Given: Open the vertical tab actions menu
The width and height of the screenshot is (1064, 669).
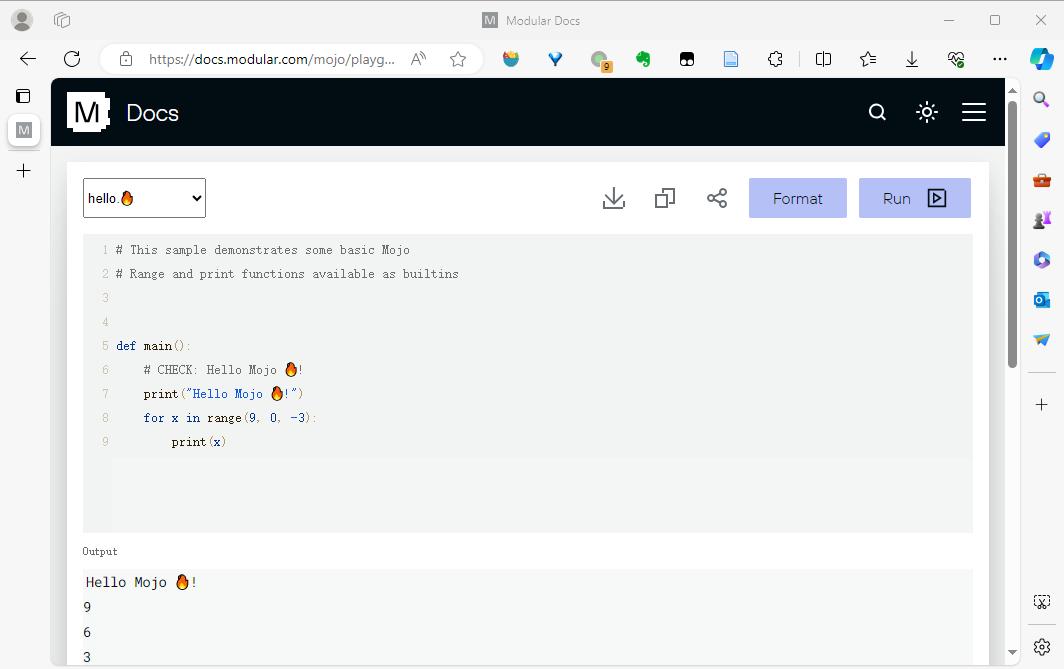Looking at the screenshot, I should click(x=23, y=96).
